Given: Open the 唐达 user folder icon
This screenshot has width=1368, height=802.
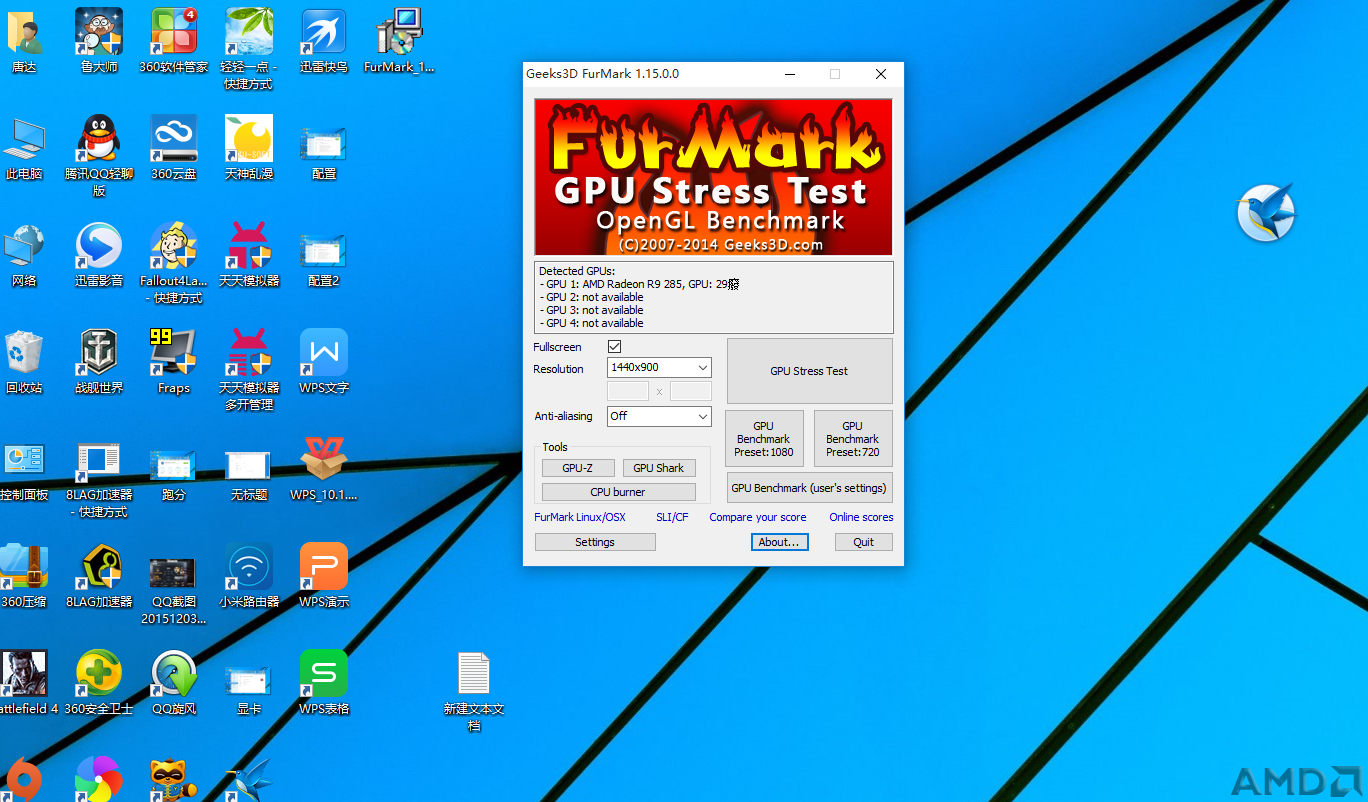Looking at the screenshot, I should pyautogui.click(x=24, y=33).
